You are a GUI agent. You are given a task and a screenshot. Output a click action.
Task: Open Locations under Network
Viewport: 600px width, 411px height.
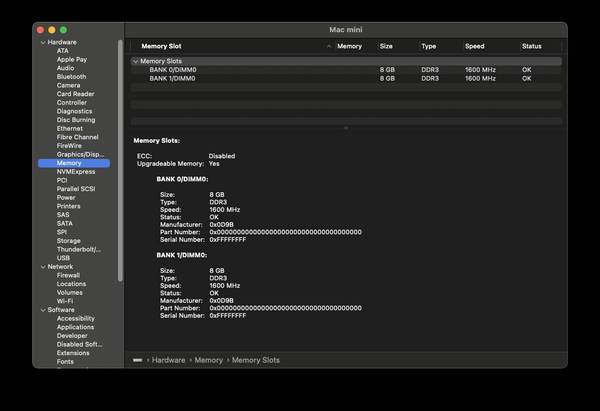coord(72,284)
